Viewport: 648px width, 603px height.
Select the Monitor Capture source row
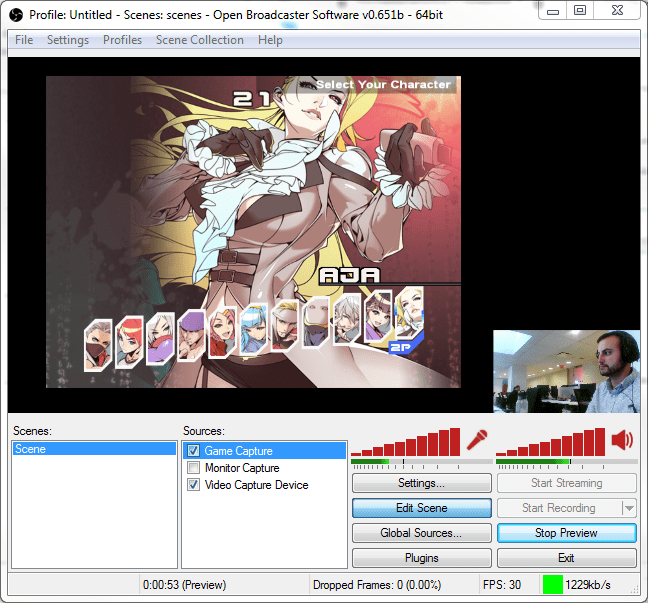[264, 467]
